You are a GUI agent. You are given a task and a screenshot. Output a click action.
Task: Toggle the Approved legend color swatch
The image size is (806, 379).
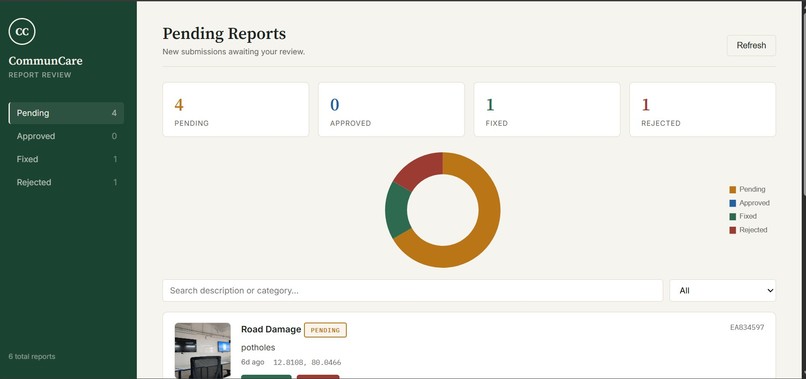coord(732,203)
